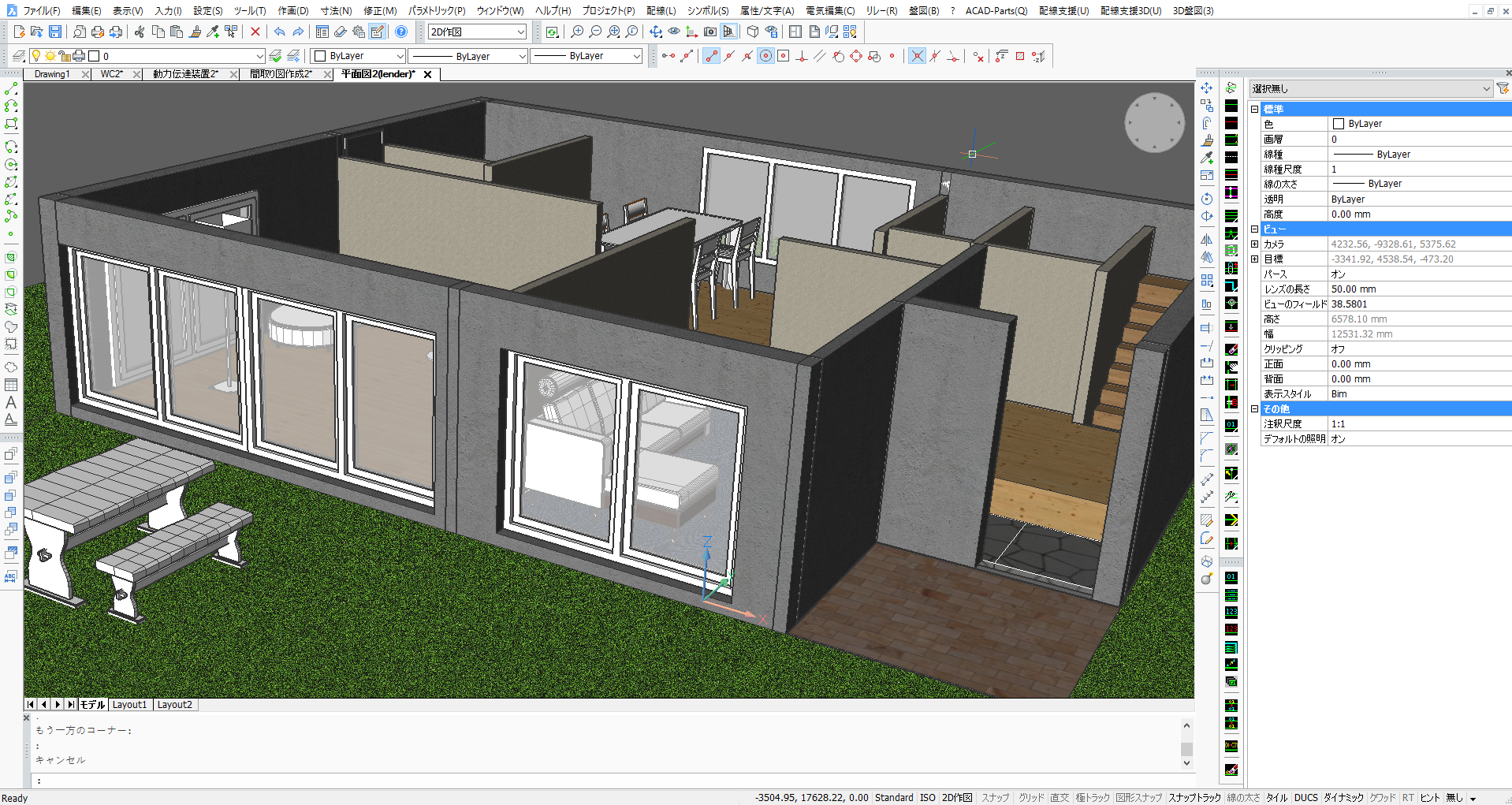The width and height of the screenshot is (1512, 805).
Task: Click the Layers manager icon
Action: (18, 56)
